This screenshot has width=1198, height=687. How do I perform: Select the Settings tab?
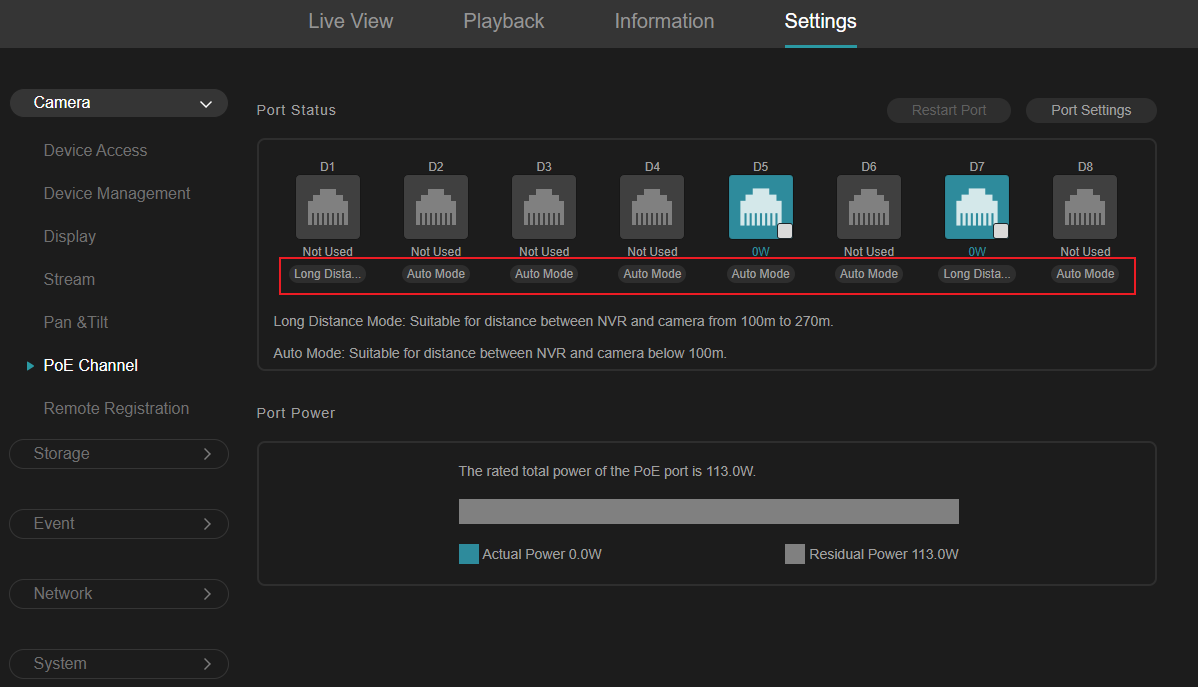tap(821, 21)
